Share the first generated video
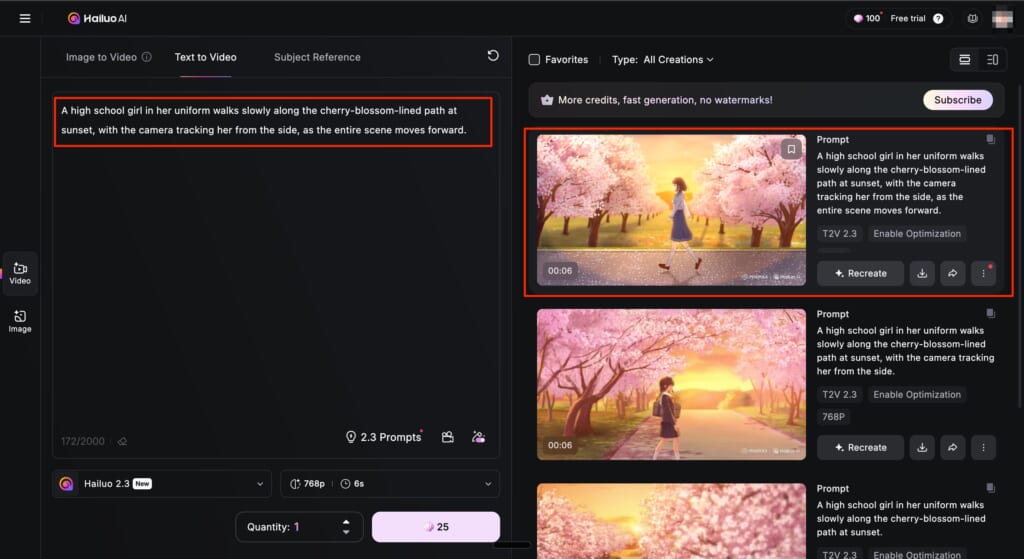The height and width of the screenshot is (559, 1024). point(952,273)
